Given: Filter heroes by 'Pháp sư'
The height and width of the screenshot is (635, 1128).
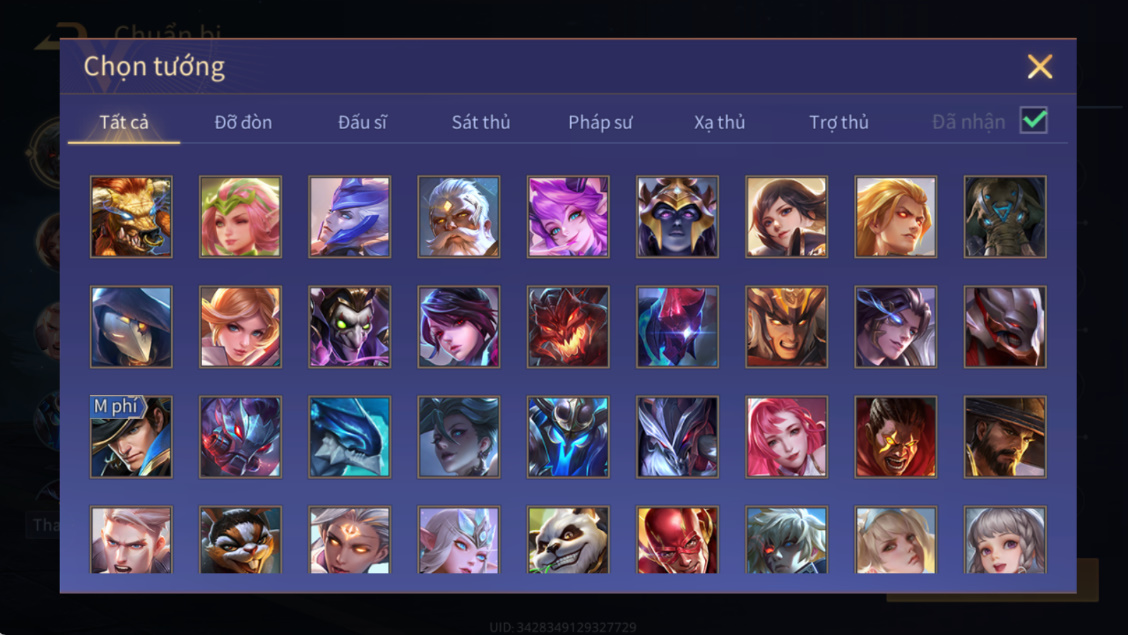Looking at the screenshot, I should pyautogui.click(x=600, y=122).
